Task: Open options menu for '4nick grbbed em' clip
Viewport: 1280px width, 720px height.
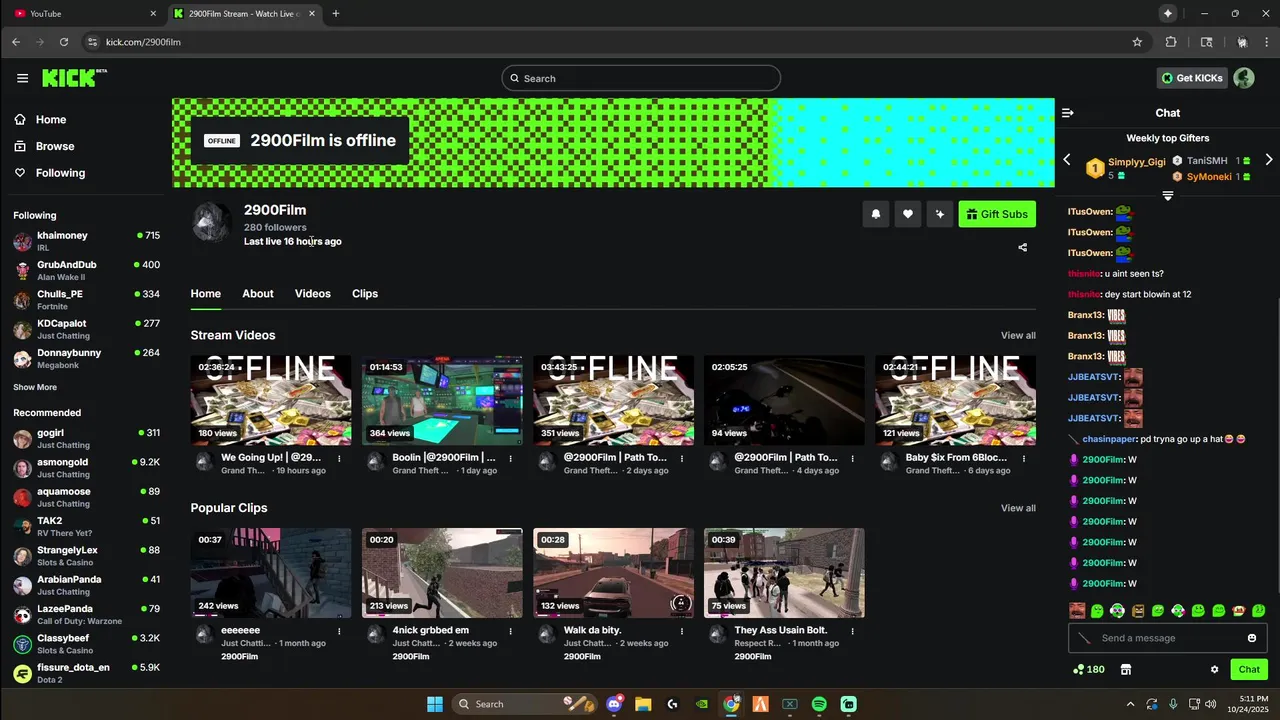Action: [x=510, y=631]
